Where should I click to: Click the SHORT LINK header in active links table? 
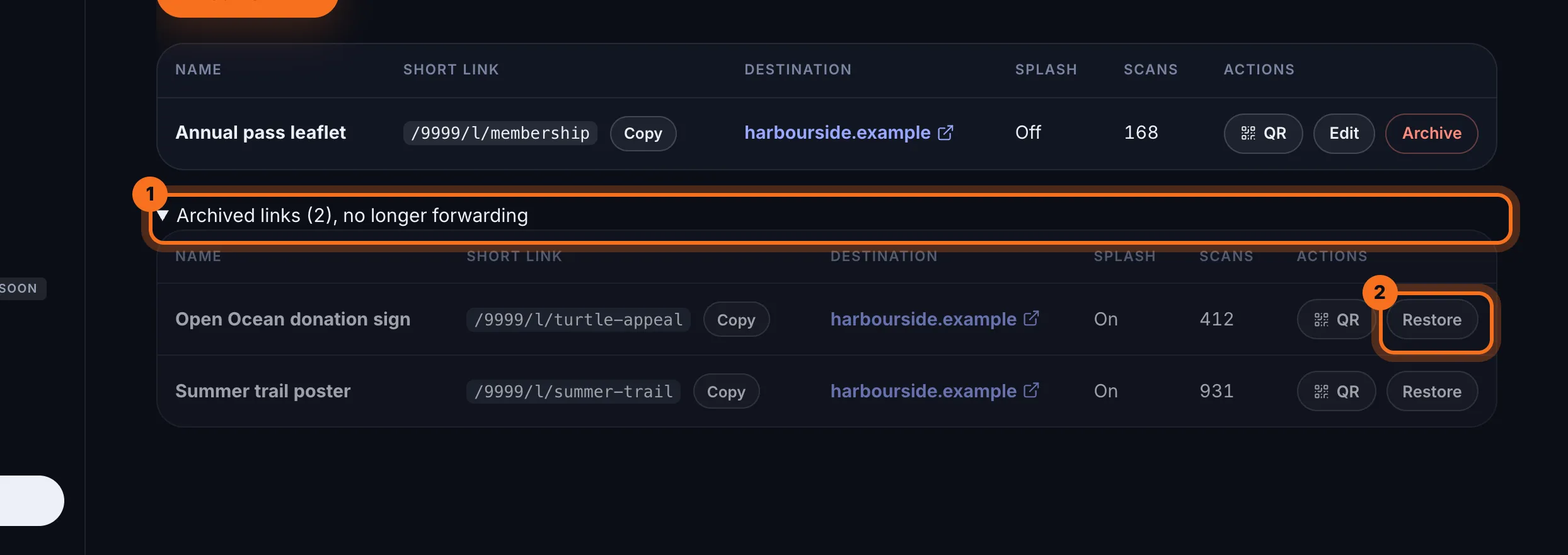coord(451,69)
